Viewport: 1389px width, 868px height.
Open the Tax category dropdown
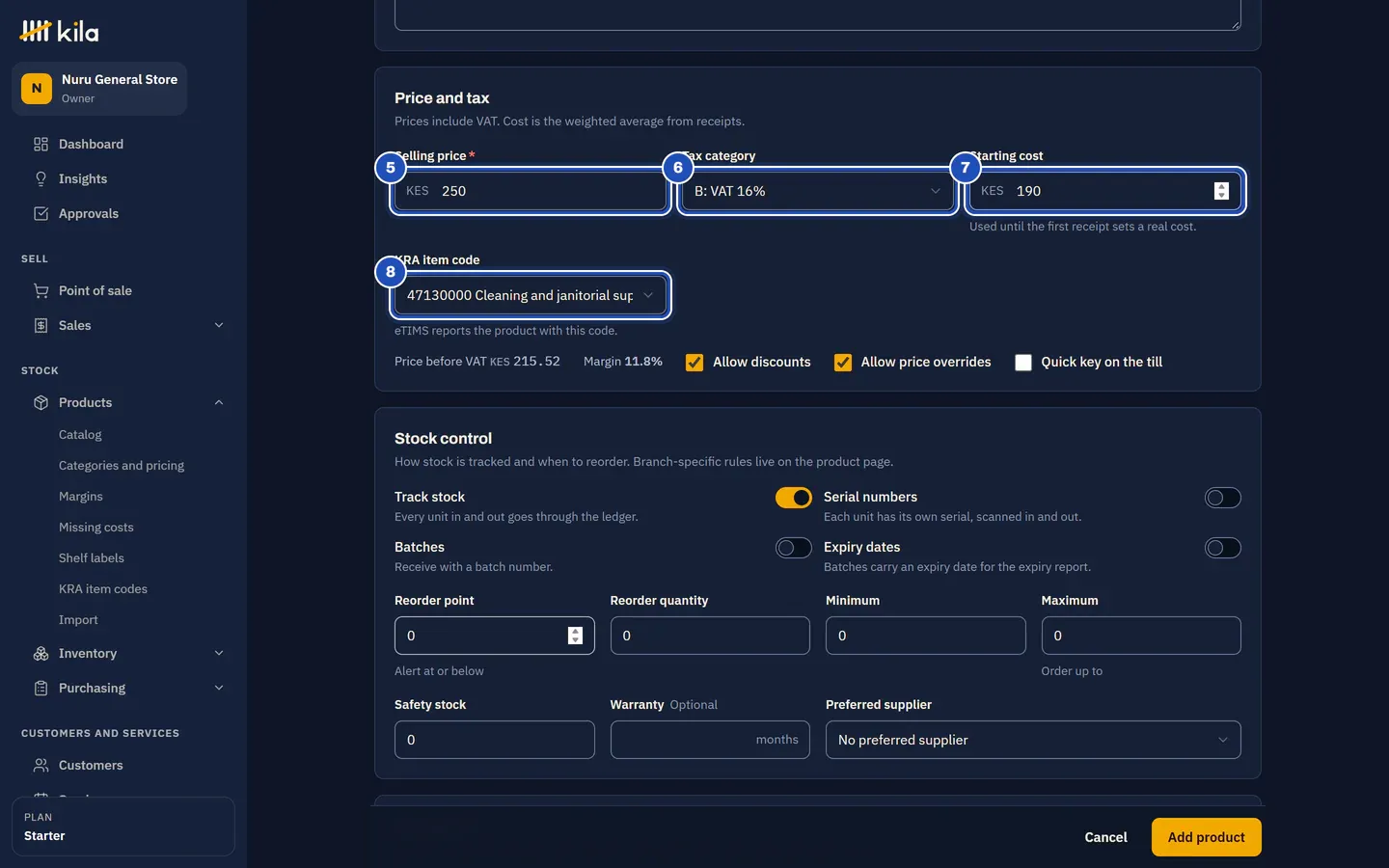[x=818, y=191]
